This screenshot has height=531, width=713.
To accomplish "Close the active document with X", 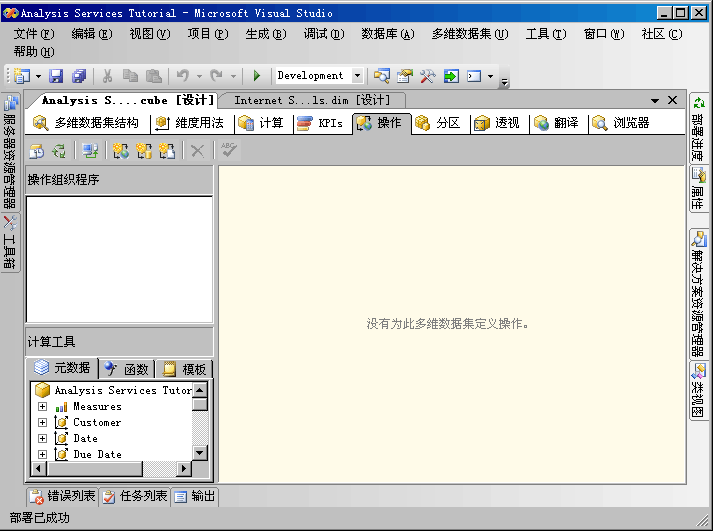I will [x=673, y=100].
